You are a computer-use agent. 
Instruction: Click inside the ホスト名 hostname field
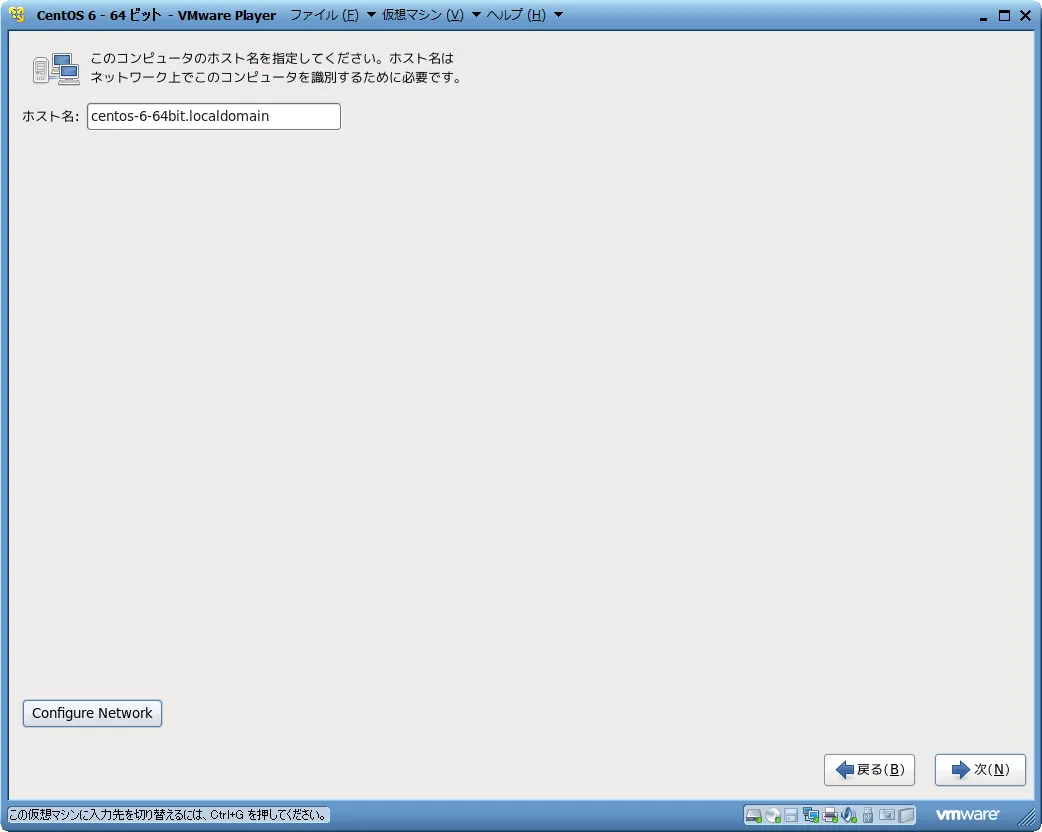[x=213, y=116]
